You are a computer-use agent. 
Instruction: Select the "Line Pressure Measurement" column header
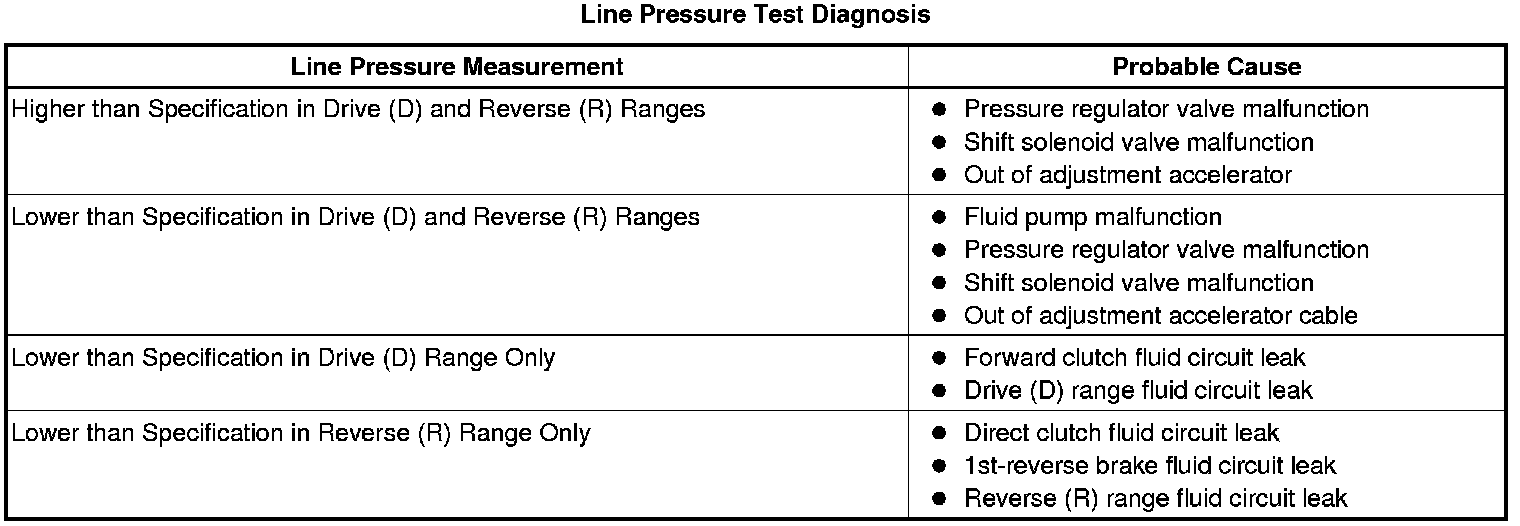(457, 67)
